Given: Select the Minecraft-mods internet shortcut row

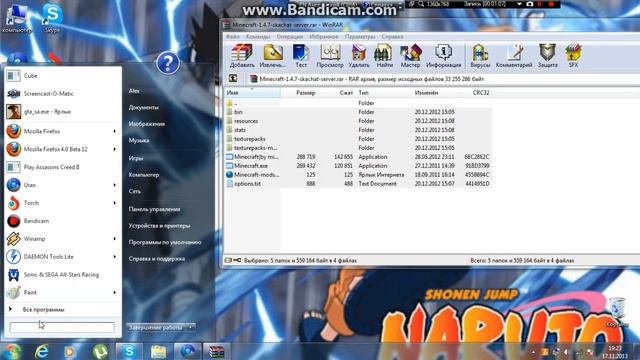Looking at the screenshot, I should click(x=358, y=175).
